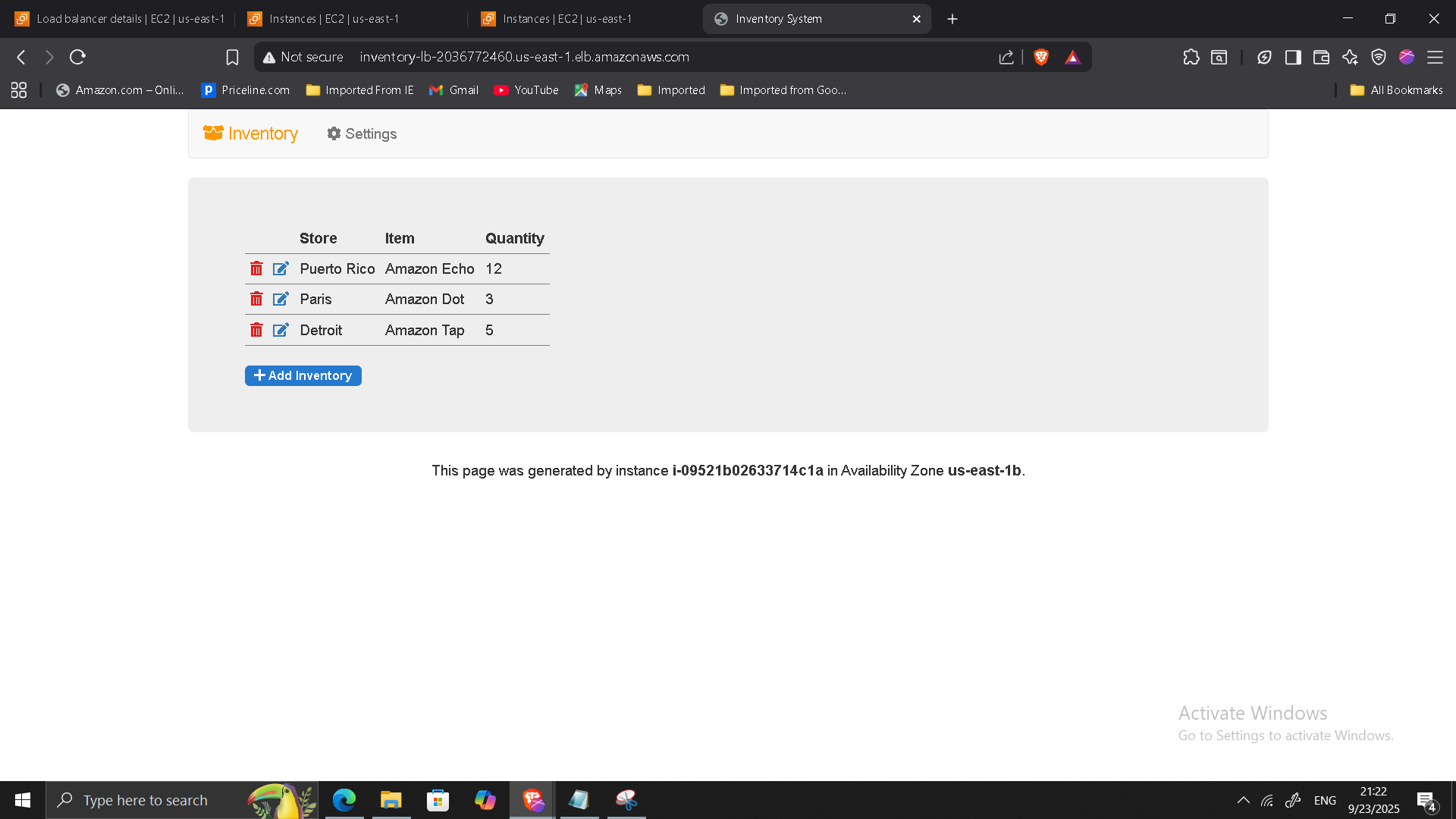Show hidden system tray icons
Viewport: 1456px width, 819px height.
coord(1244,800)
